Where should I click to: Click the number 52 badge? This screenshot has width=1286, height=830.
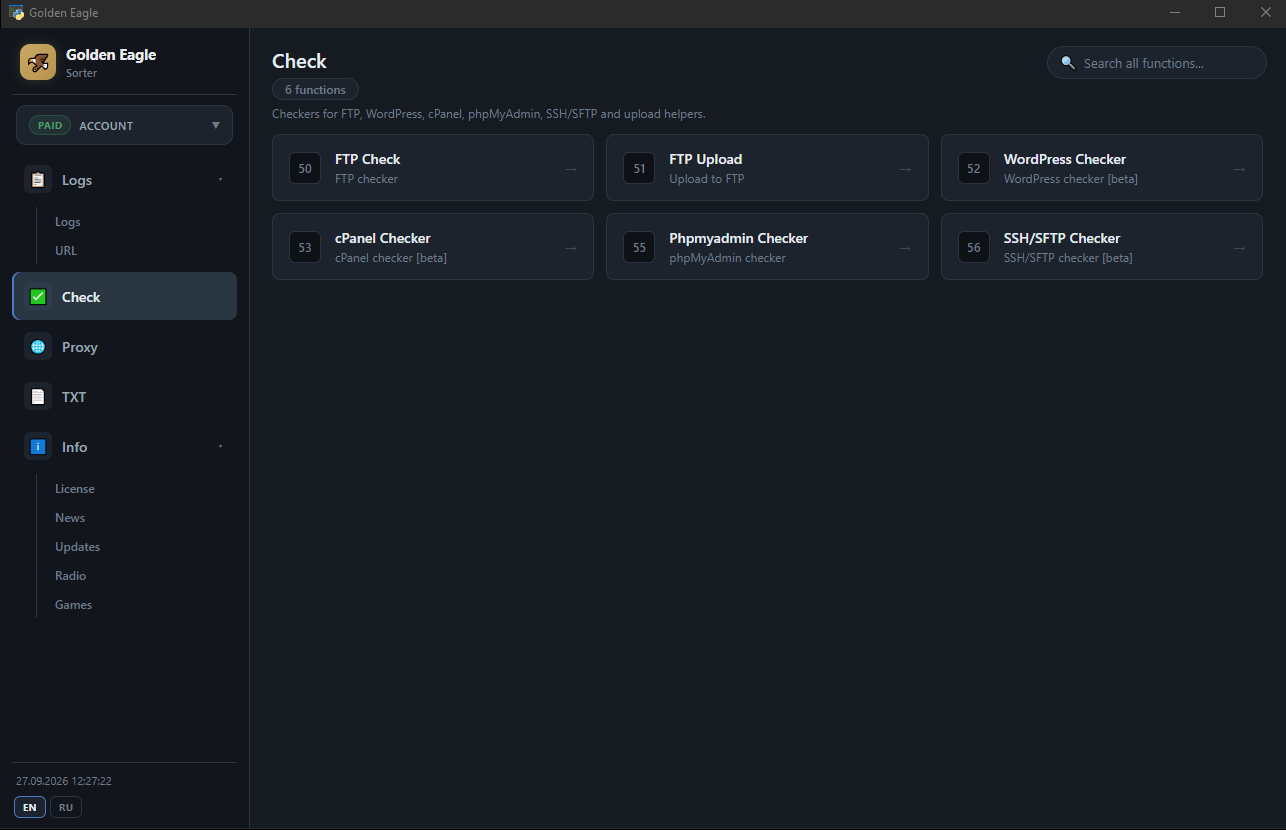click(x=974, y=169)
